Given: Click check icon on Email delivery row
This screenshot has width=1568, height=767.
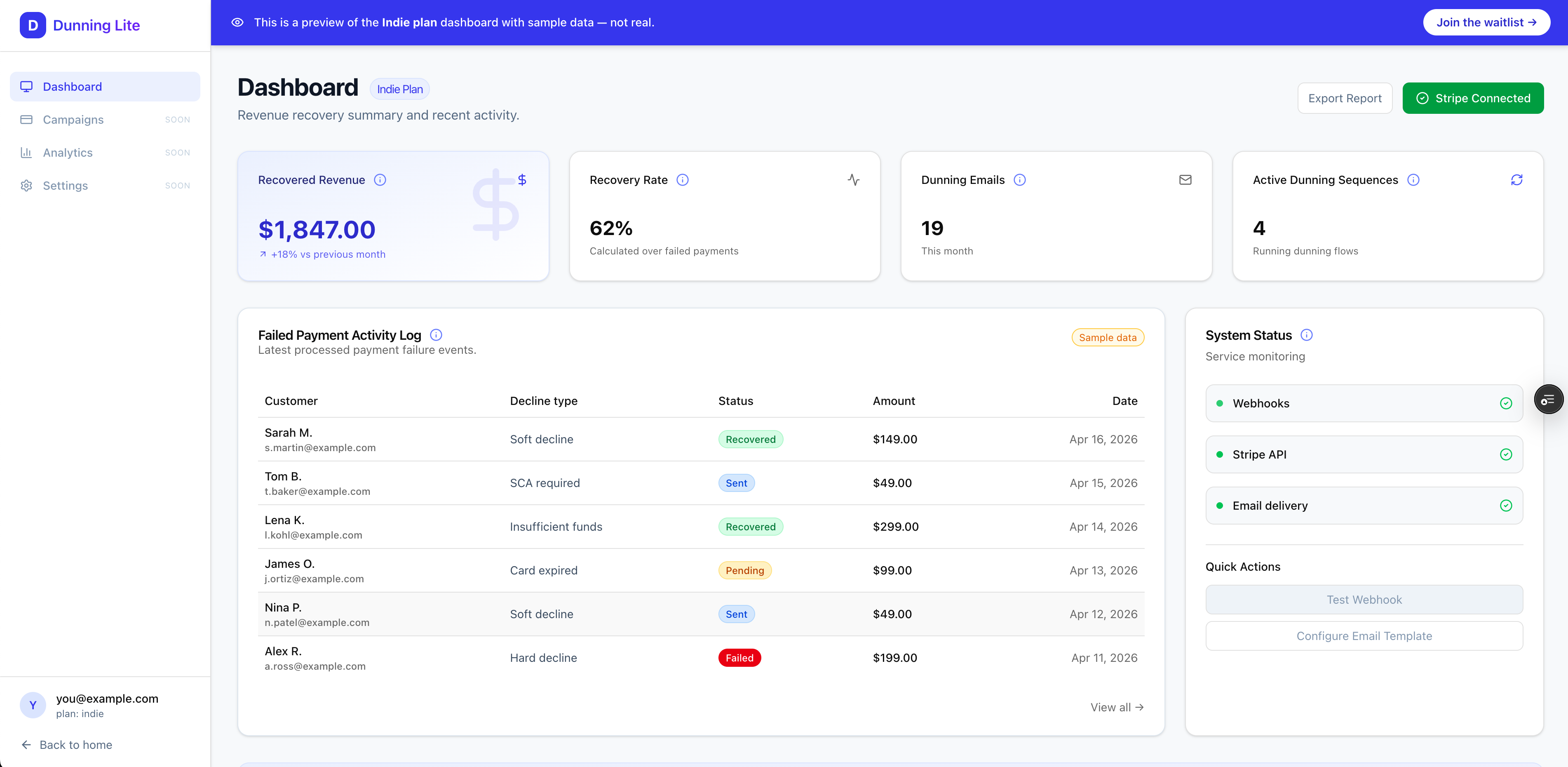Looking at the screenshot, I should [1506, 505].
